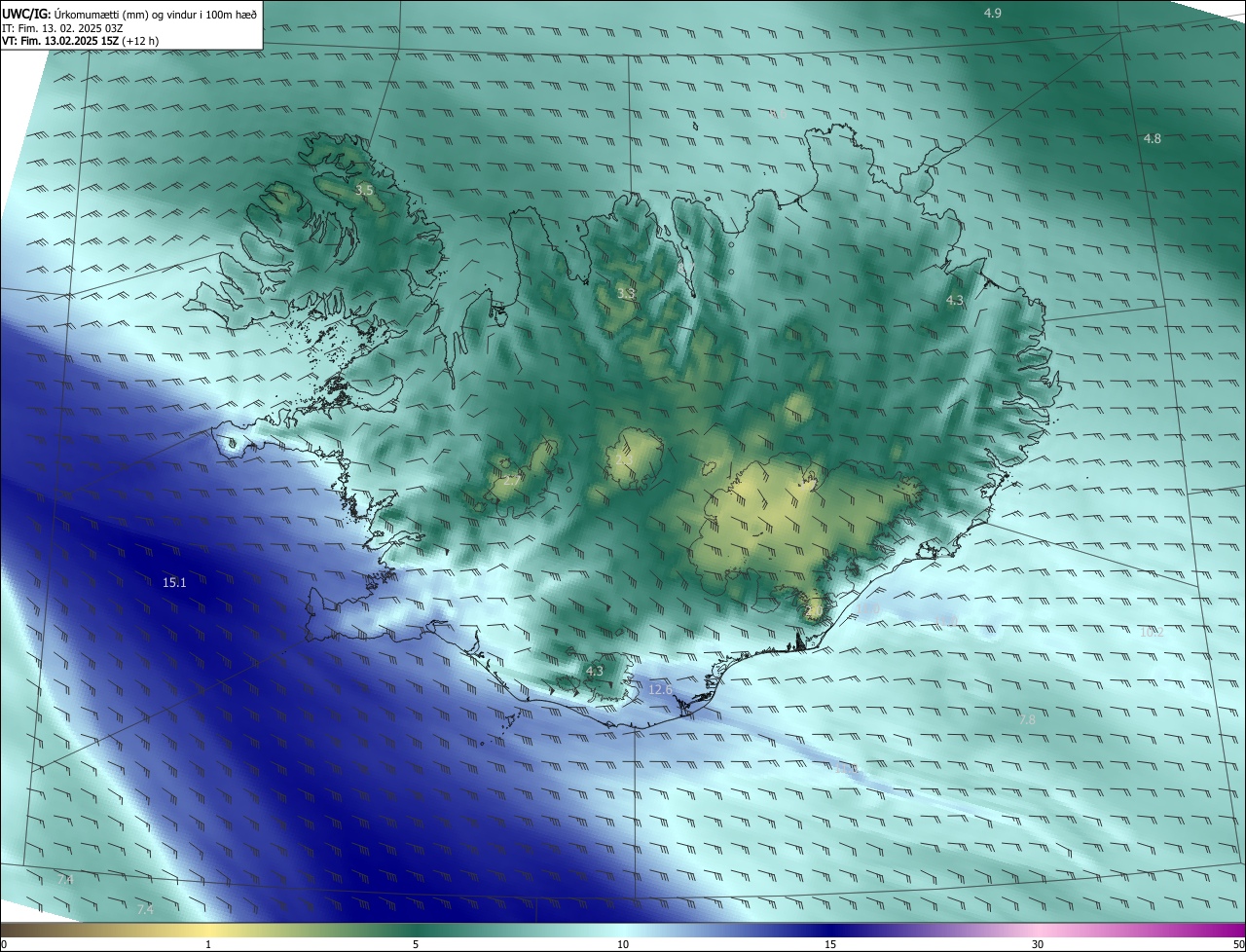Screen dimensions: 1246x952
Task: Click the 2.7 value label
Action: coord(511,480)
